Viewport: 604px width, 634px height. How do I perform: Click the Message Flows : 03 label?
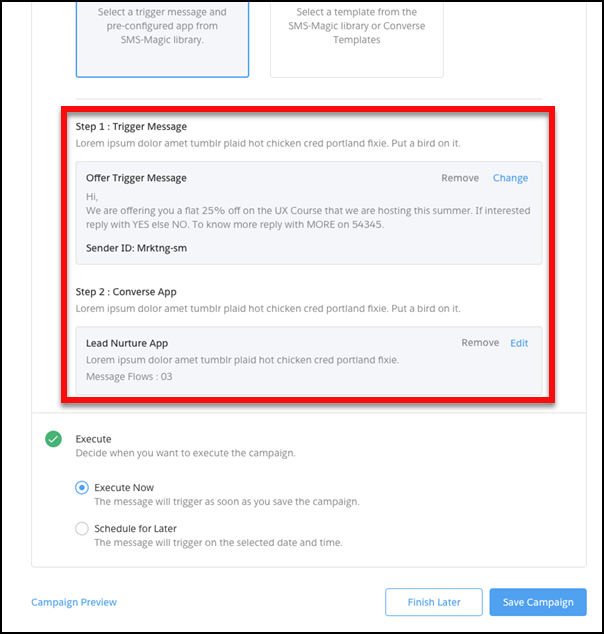tap(129, 376)
